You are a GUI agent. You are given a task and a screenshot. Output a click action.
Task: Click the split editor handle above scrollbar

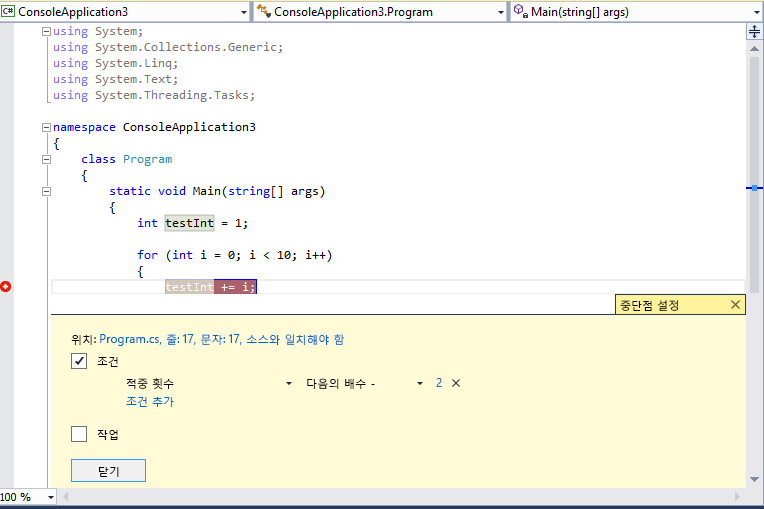[755, 32]
